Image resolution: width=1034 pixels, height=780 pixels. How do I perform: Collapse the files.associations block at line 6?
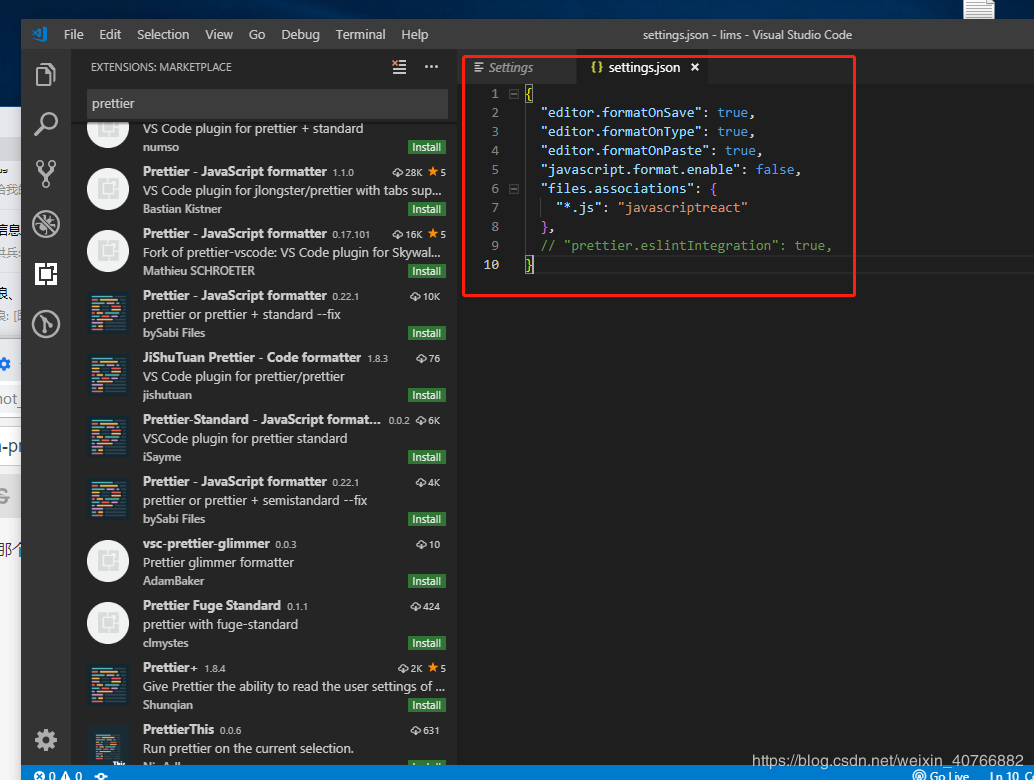point(514,188)
